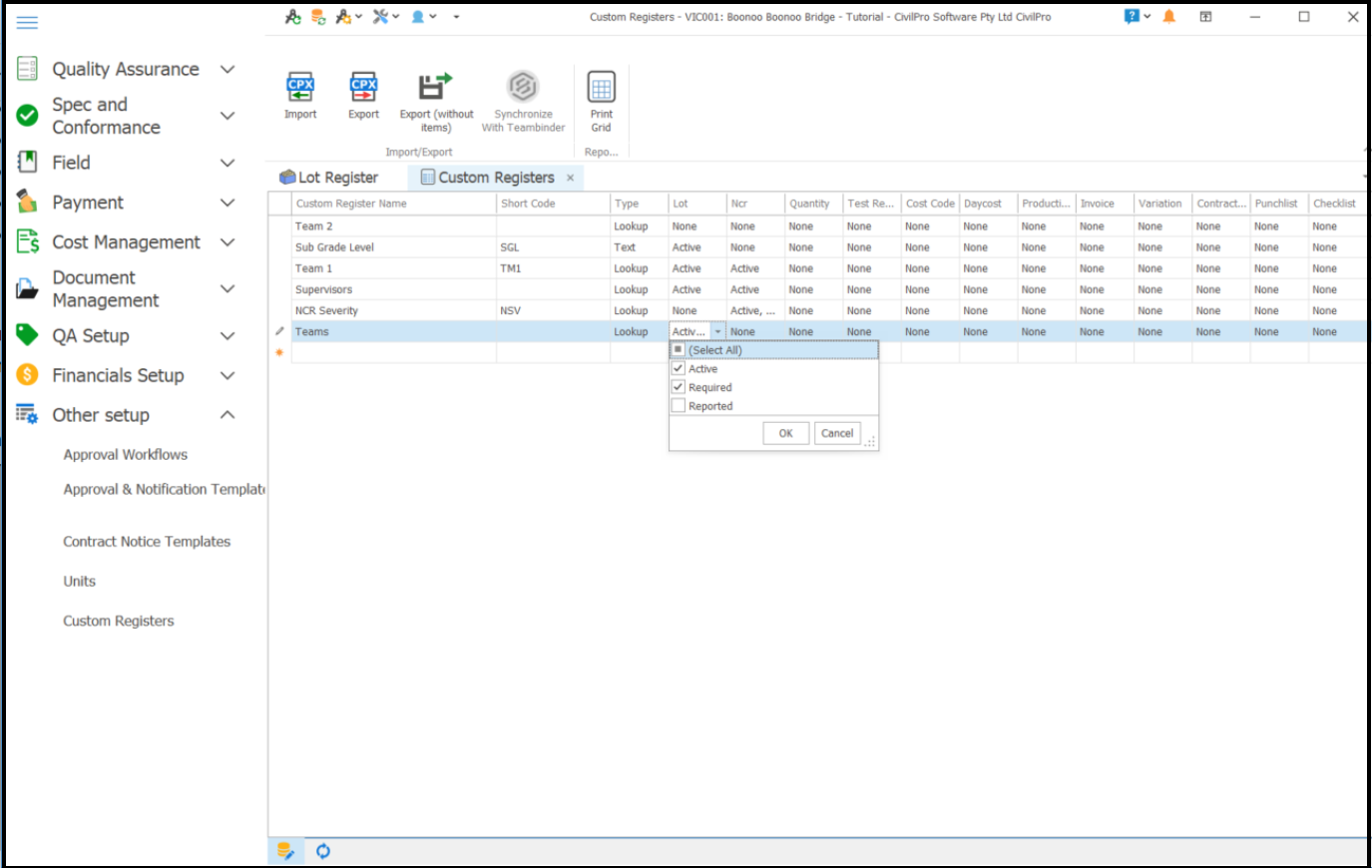The width and height of the screenshot is (1372, 868).
Task: Click the CPX Export icon
Action: 363,88
